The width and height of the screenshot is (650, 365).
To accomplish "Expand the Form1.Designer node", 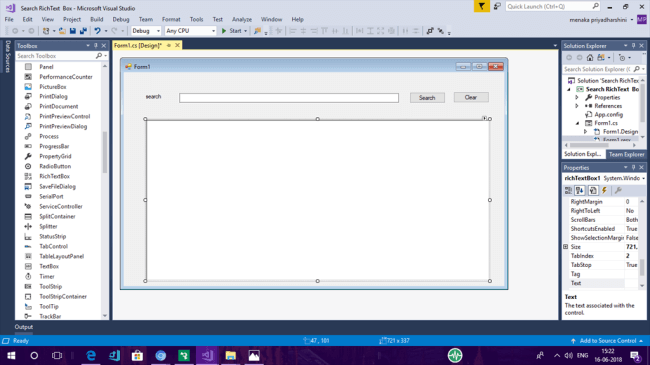I will (x=585, y=131).
